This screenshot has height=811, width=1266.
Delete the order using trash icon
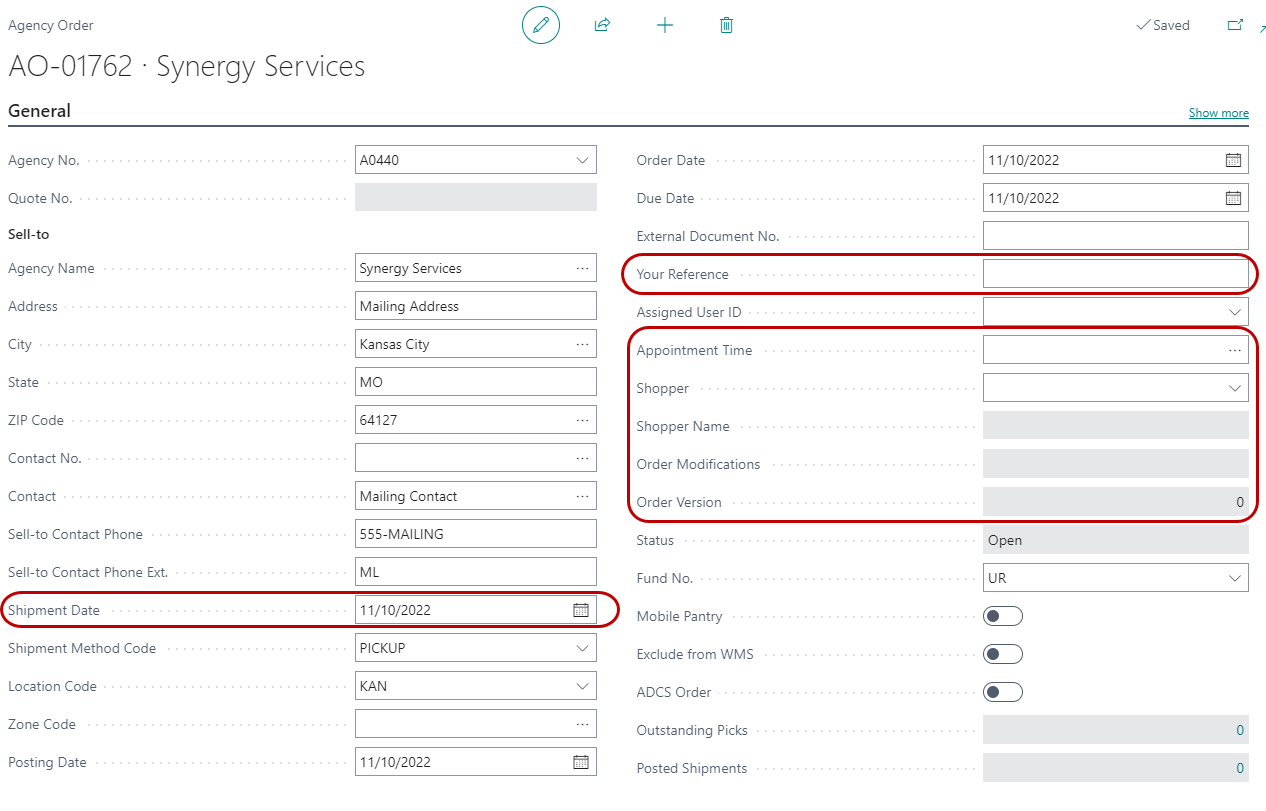[x=727, y=25]
